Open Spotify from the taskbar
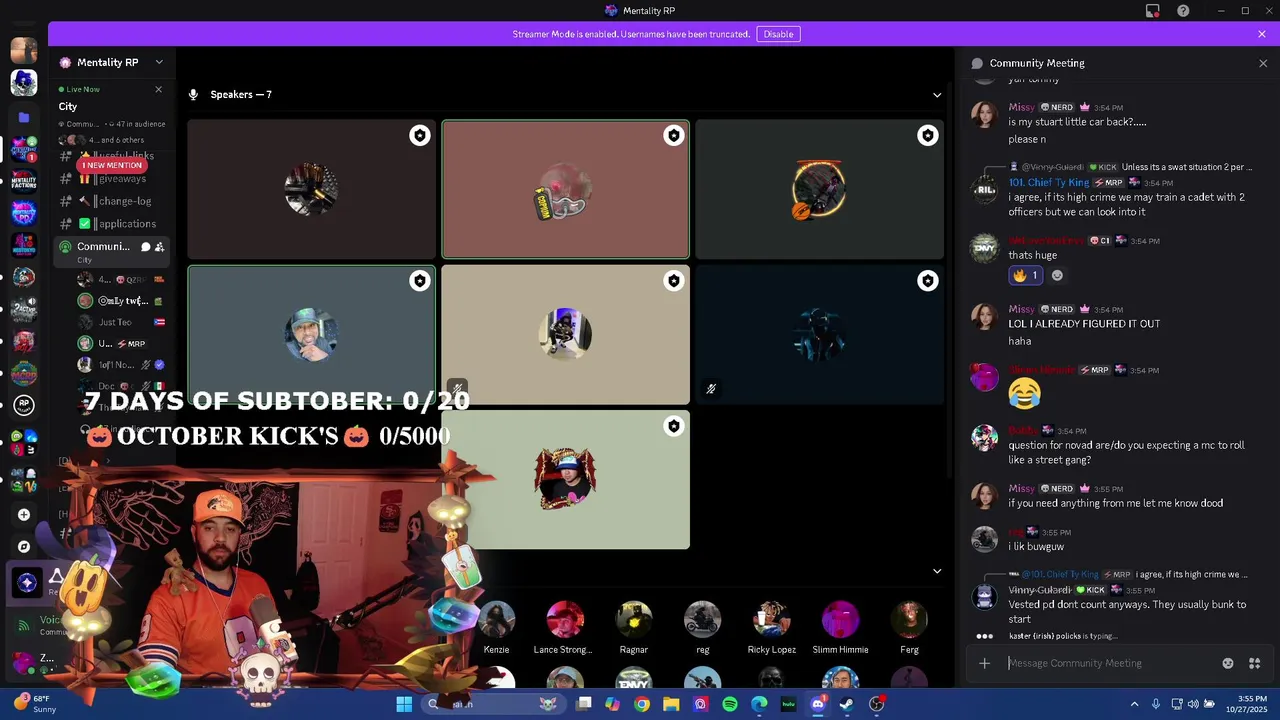This screenshot has width=1280, height=720. tap(730, 704)
